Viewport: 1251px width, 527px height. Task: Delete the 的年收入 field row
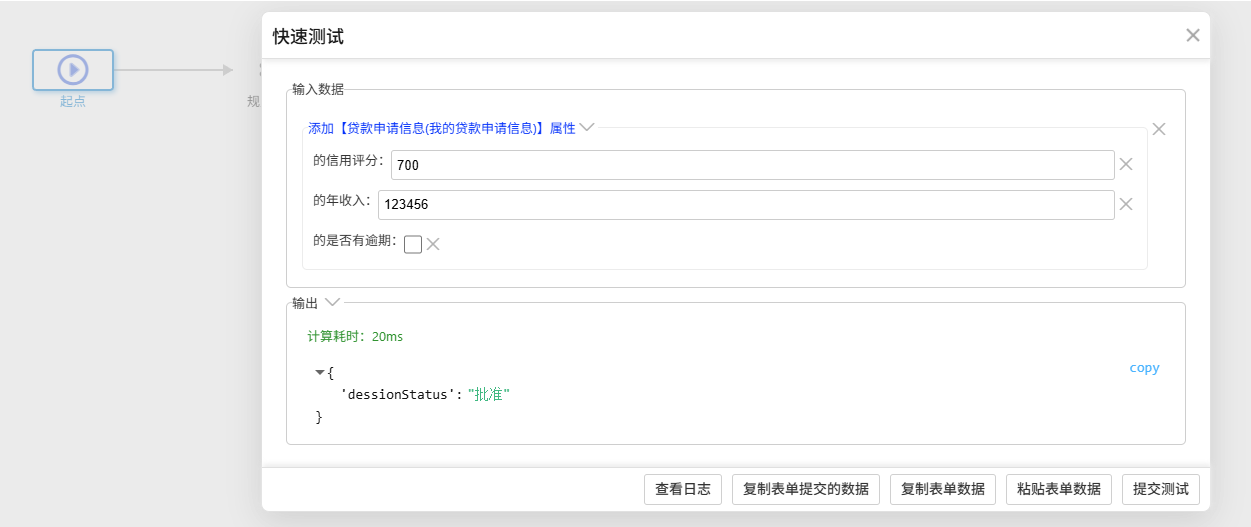point(1126,204)
